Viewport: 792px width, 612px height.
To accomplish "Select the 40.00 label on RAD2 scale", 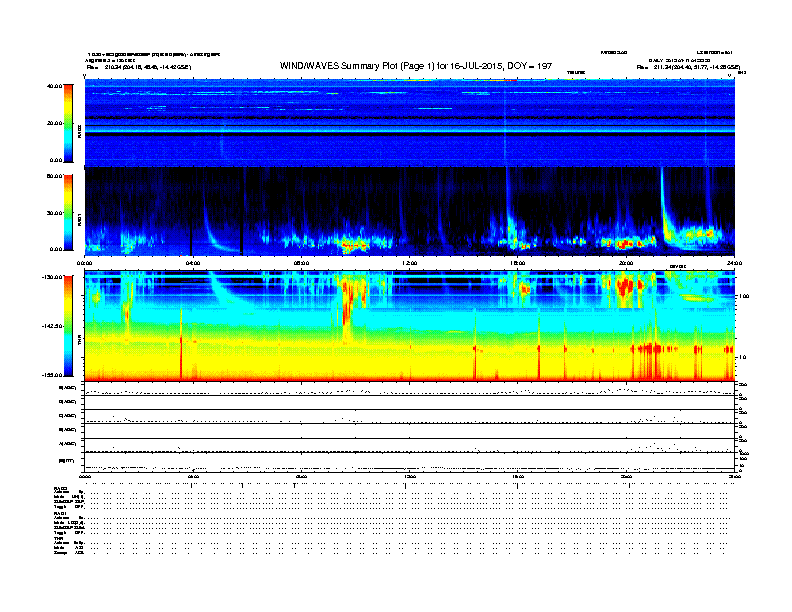I will coord(55,86).
